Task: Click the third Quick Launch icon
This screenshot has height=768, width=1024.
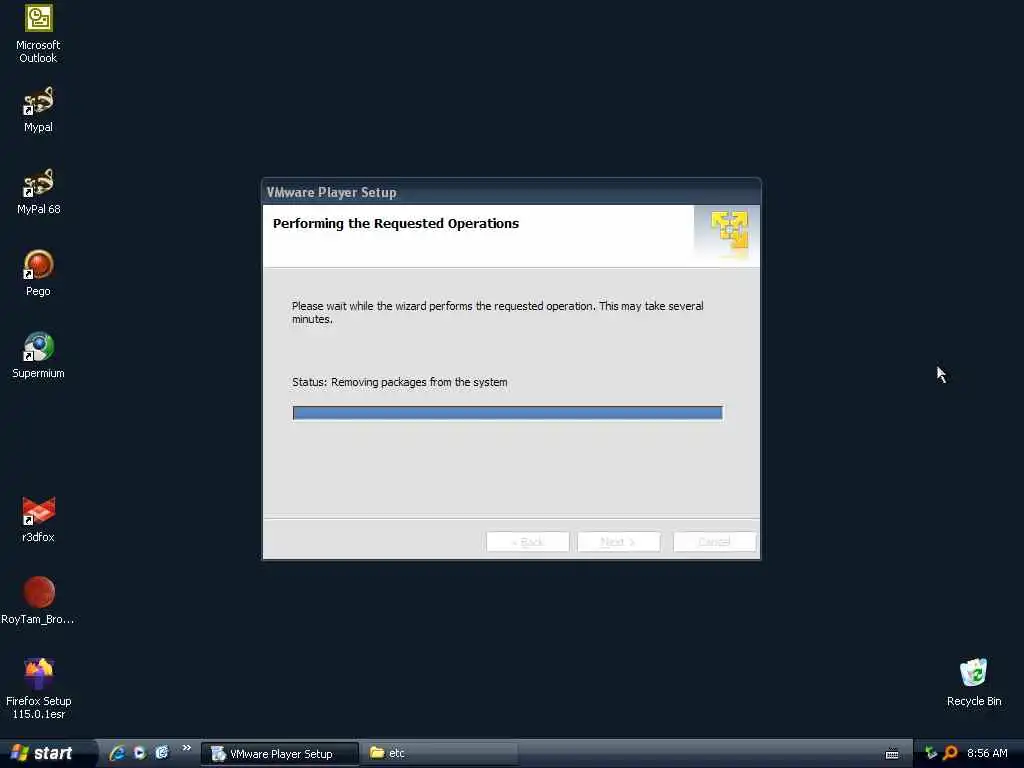Action: (161, 753)
